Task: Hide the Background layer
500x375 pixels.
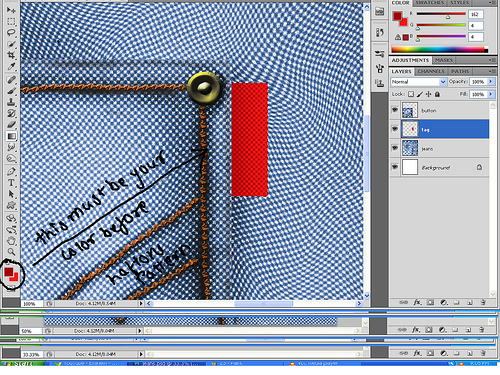Action: (395, 167)
